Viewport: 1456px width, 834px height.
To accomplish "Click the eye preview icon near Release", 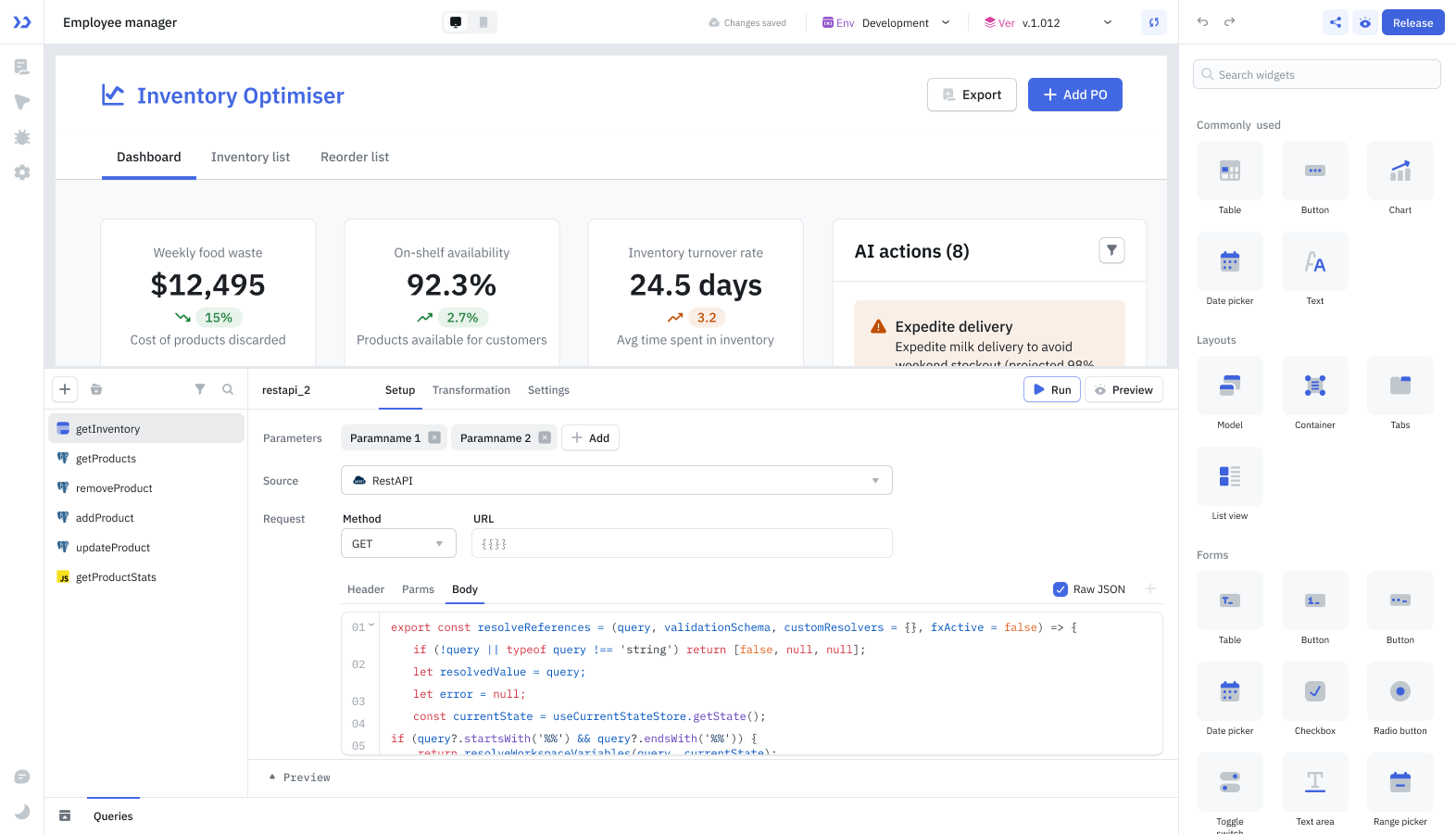I will point(1365,23).
